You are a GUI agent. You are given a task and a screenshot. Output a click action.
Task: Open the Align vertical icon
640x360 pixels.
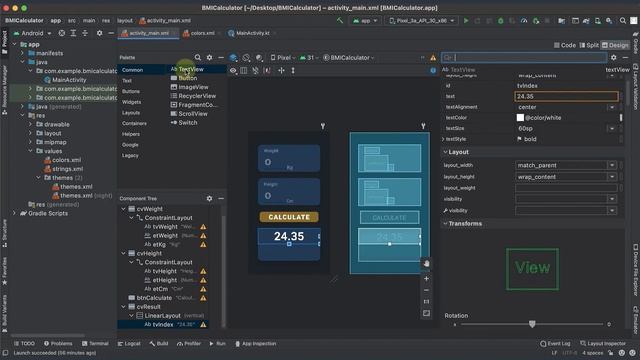[x=293, y=70]
